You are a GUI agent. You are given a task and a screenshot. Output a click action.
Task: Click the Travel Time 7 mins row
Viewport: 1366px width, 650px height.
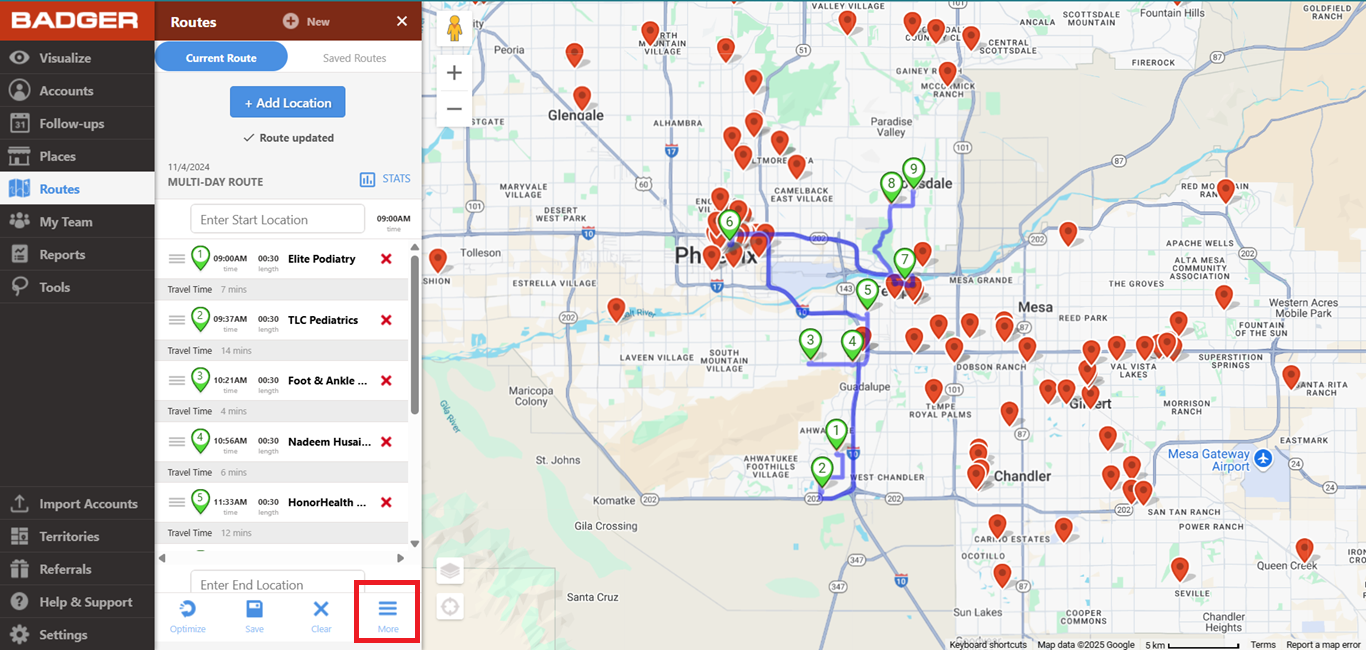pos(281,290)
